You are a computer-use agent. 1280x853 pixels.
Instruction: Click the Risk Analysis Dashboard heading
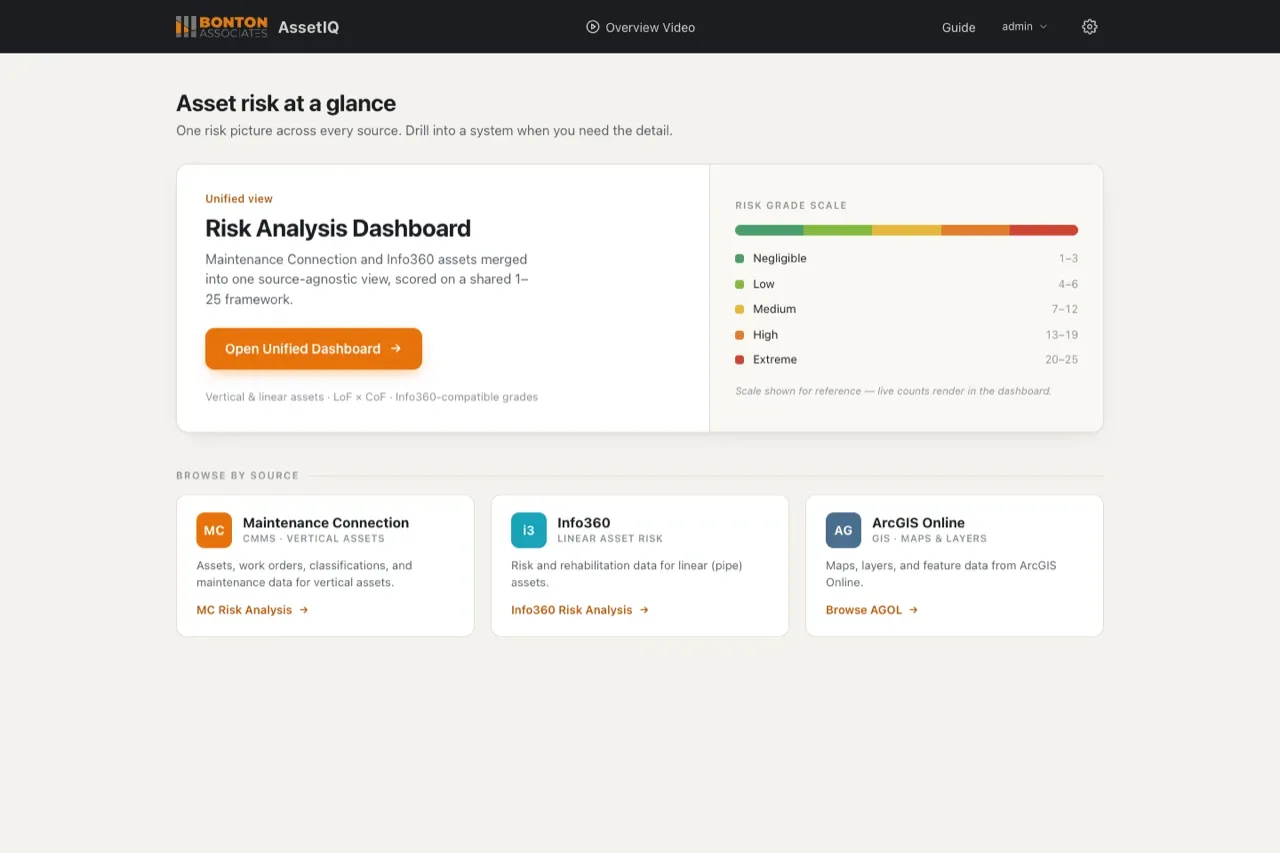[338, 228]
